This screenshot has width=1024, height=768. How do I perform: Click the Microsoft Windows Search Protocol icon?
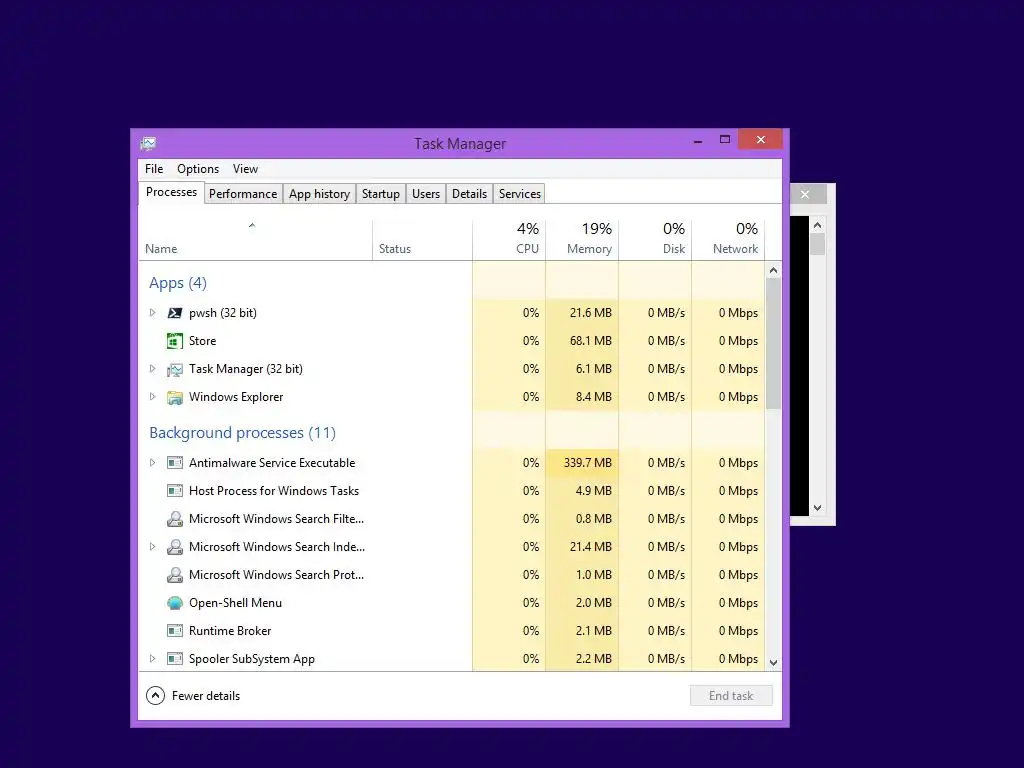tap(174, 575)
